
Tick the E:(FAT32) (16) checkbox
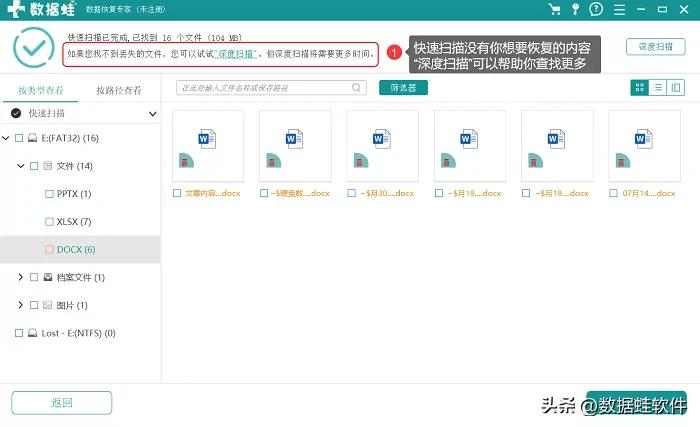click(19, 138)
